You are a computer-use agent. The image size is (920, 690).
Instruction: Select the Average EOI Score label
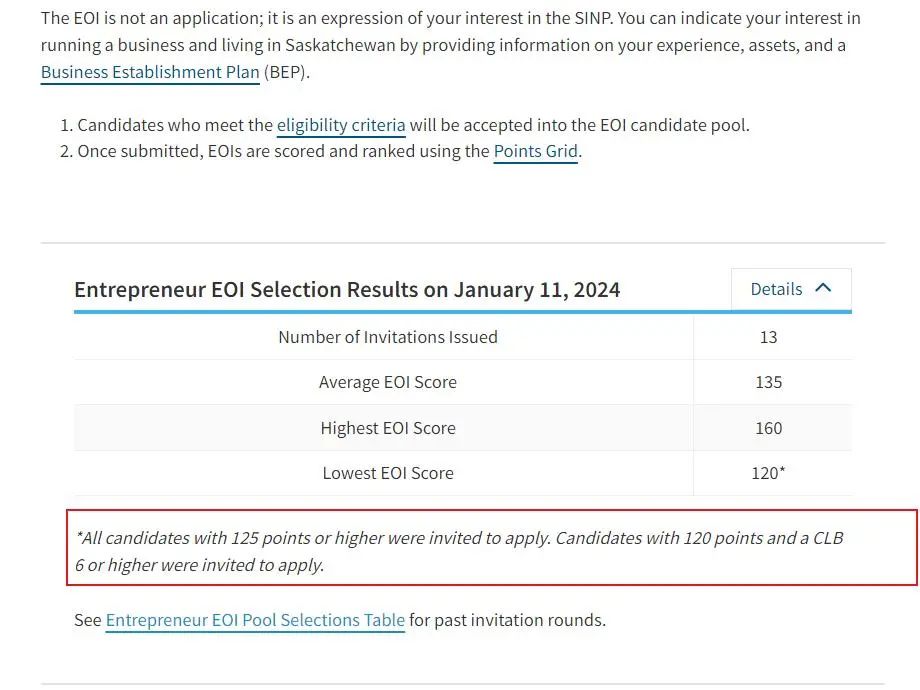[x=388, y=382]
